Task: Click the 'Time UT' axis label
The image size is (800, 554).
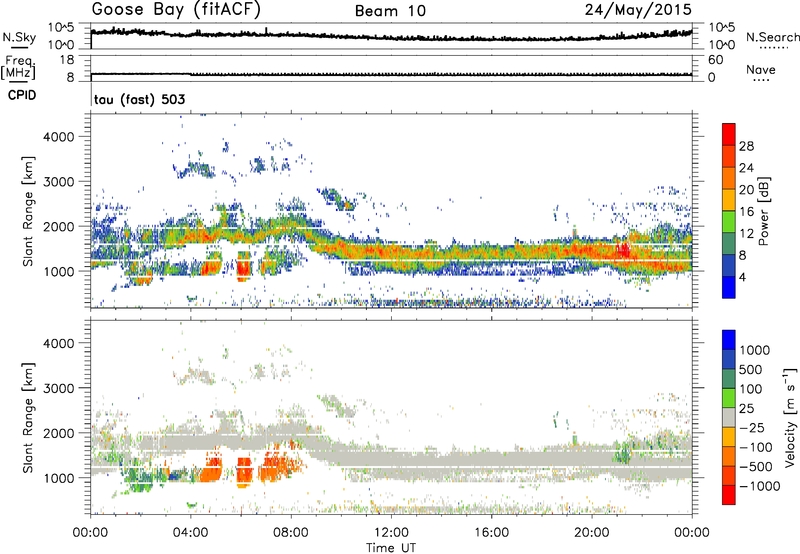Action: (x=391, y=548)
